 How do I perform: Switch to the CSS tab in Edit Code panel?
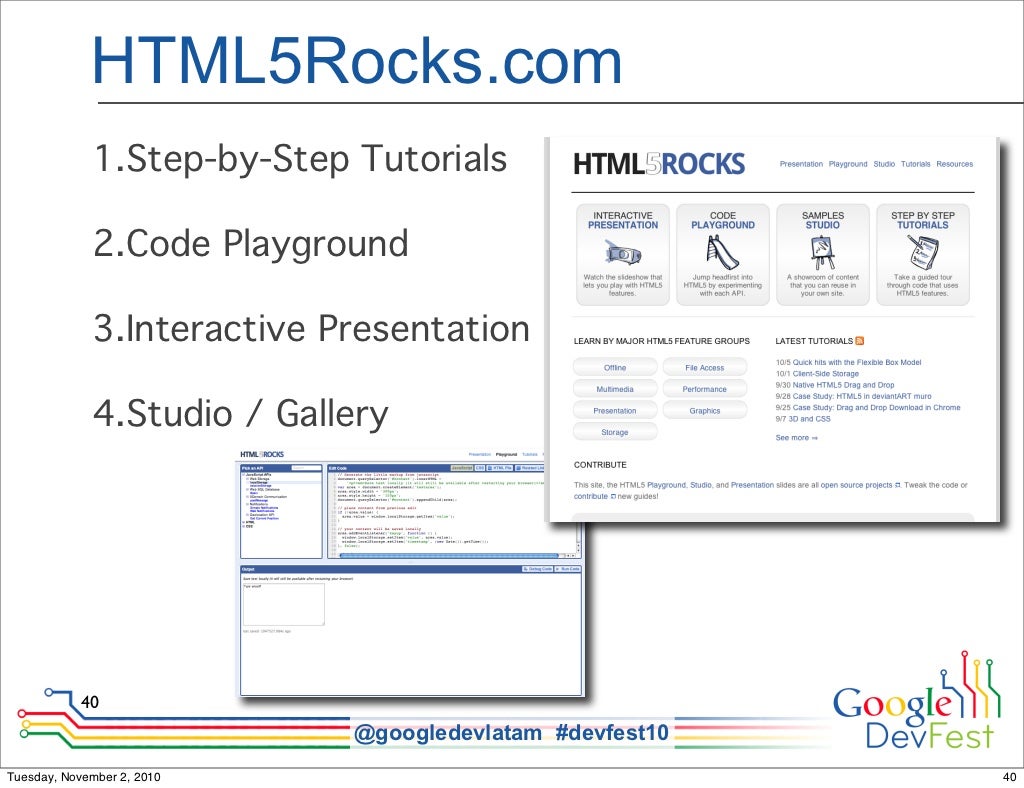[480, 468]
